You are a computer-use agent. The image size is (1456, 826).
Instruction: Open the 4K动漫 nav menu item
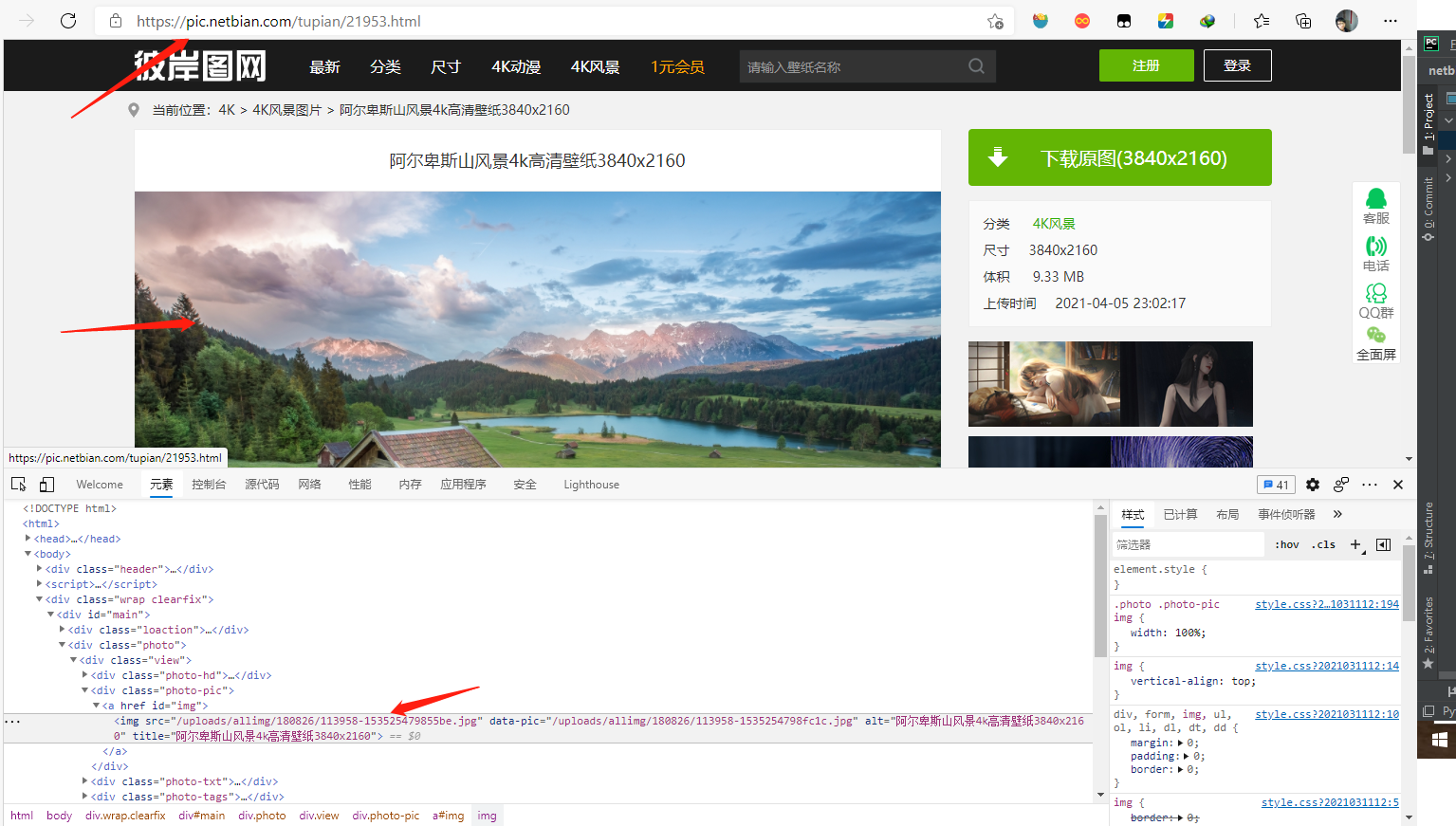pyautogui.click(x=515, y=66)
